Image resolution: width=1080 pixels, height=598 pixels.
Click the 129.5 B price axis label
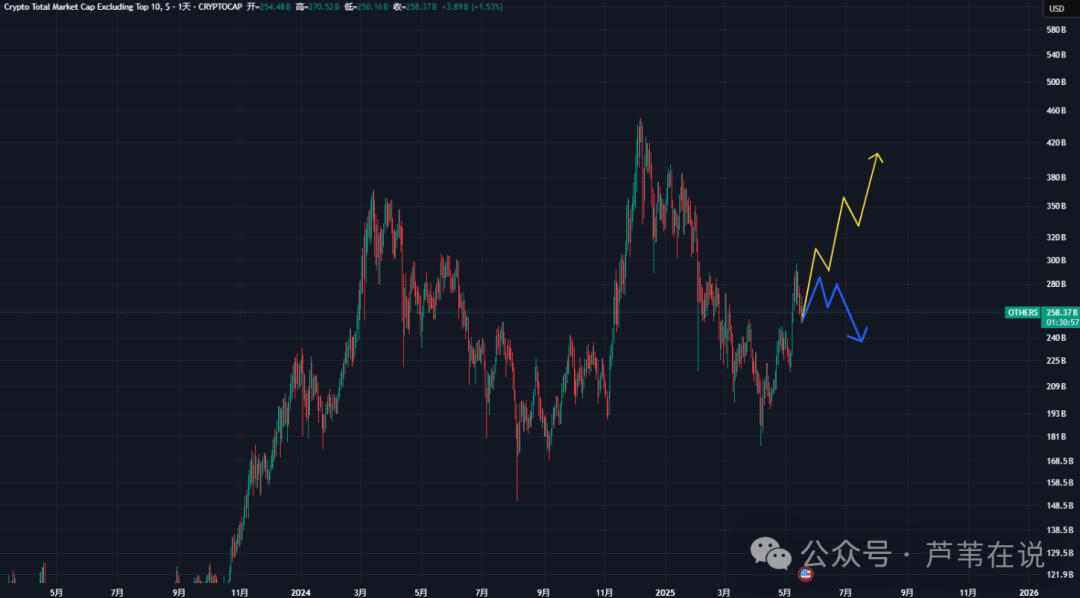click(1059, 553)
